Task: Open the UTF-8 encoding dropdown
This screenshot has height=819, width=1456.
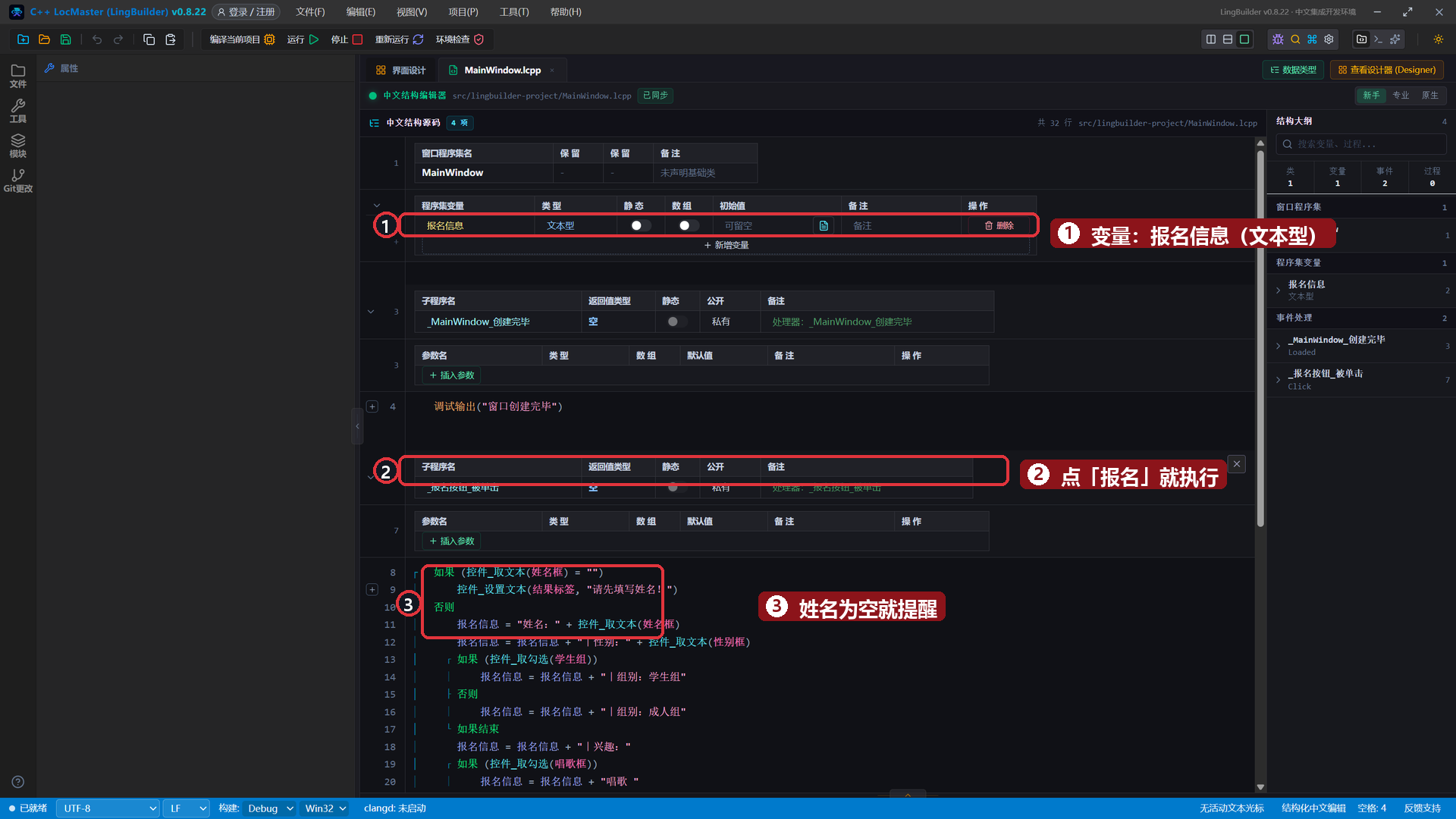Action: coord(108,808)
